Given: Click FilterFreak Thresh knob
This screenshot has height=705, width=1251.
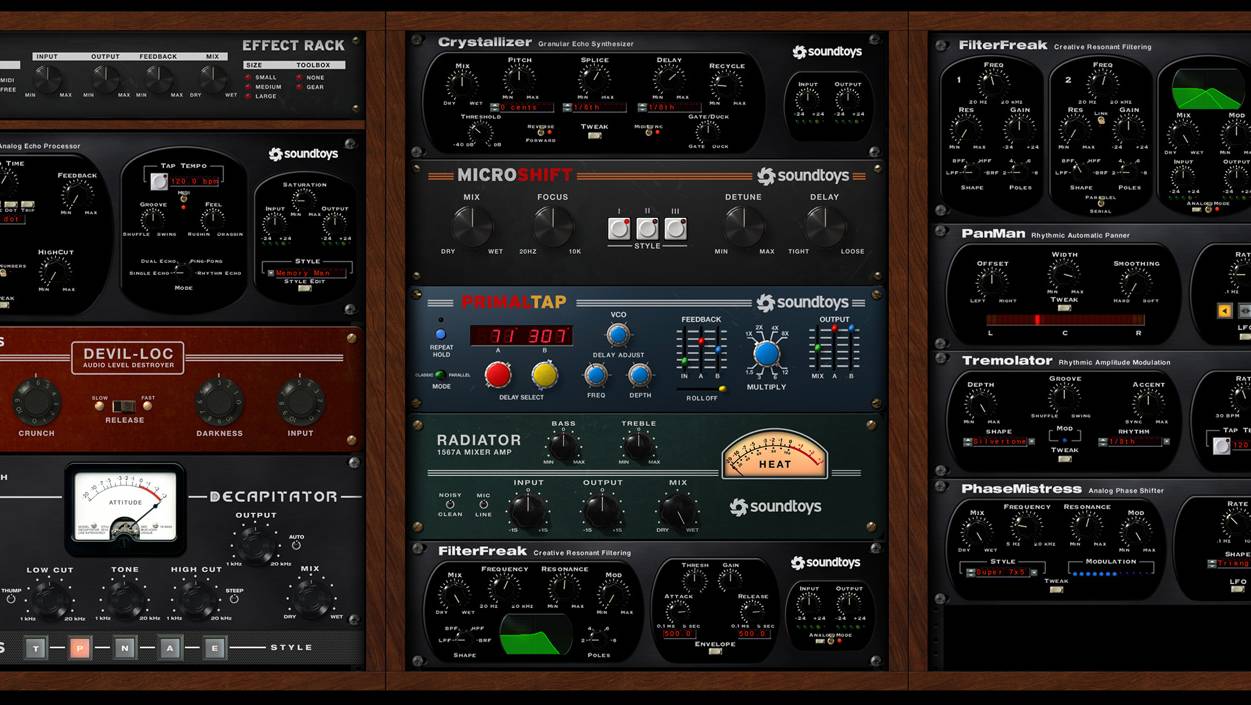Looking at the screenshot, I should tap(694, 581).
